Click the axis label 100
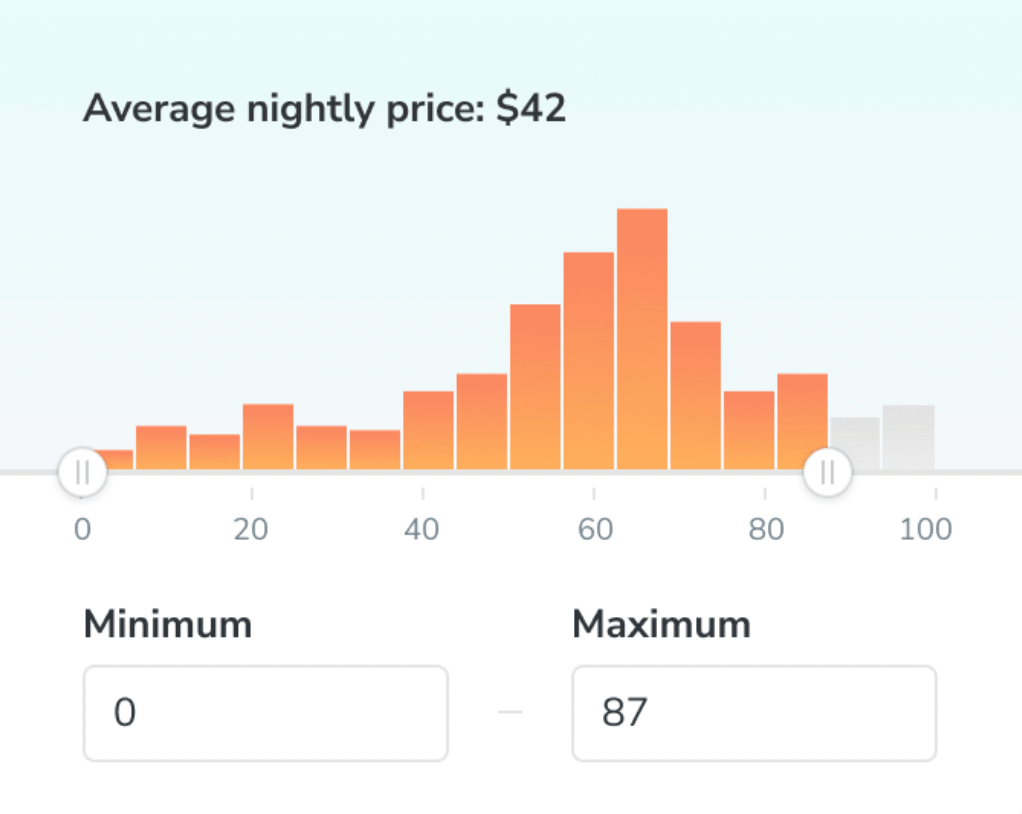Viewport: 1022px width, 814px height. pyautogui.click(x=925, y=529)
